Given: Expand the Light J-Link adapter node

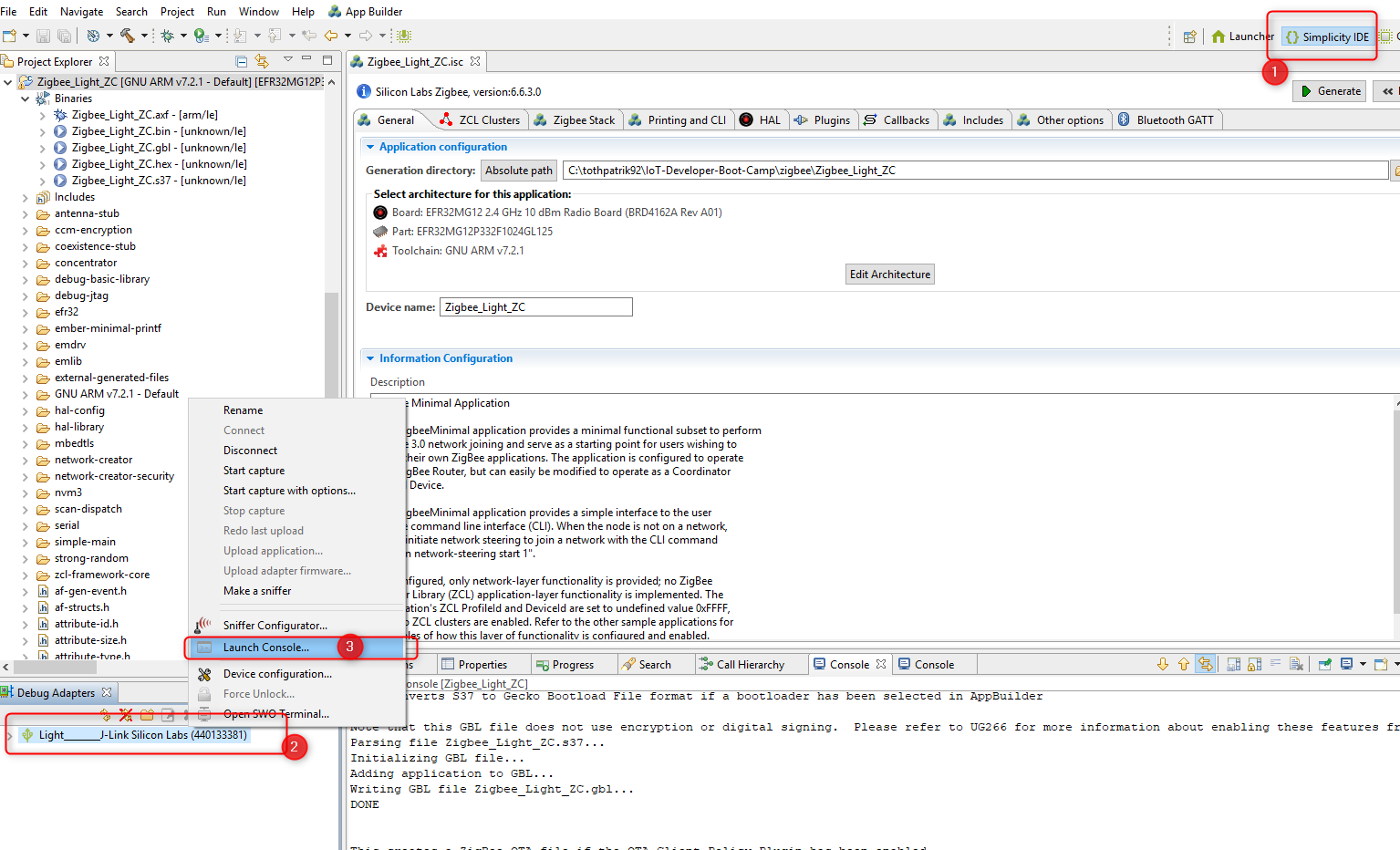Looking at the screenshot, I should [11, 735].
